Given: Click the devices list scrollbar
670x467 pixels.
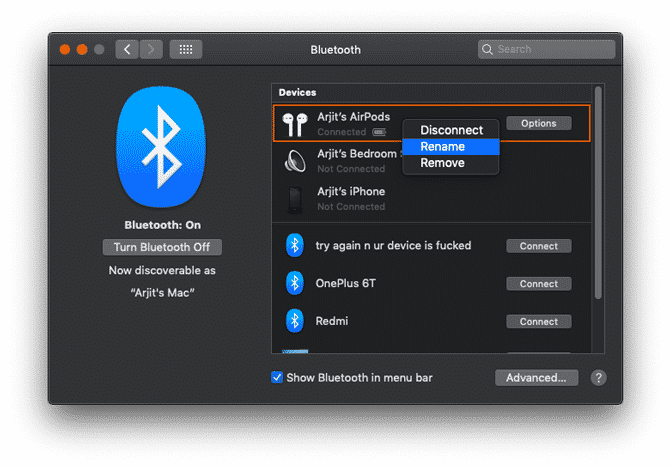Looking at the screenshot, I should 598,192.
